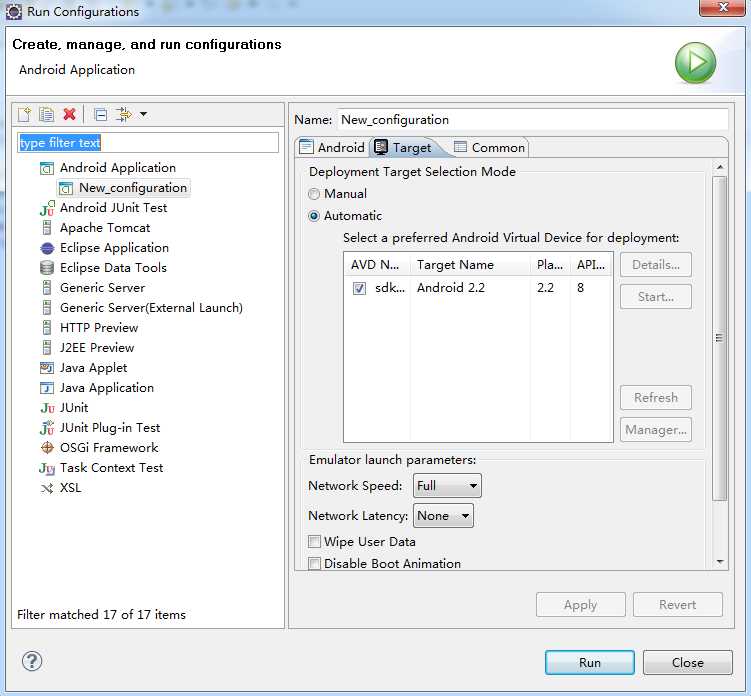
Task: Select the Java Application tree item label
Action: pyautogui.click(x=107, y=388)
